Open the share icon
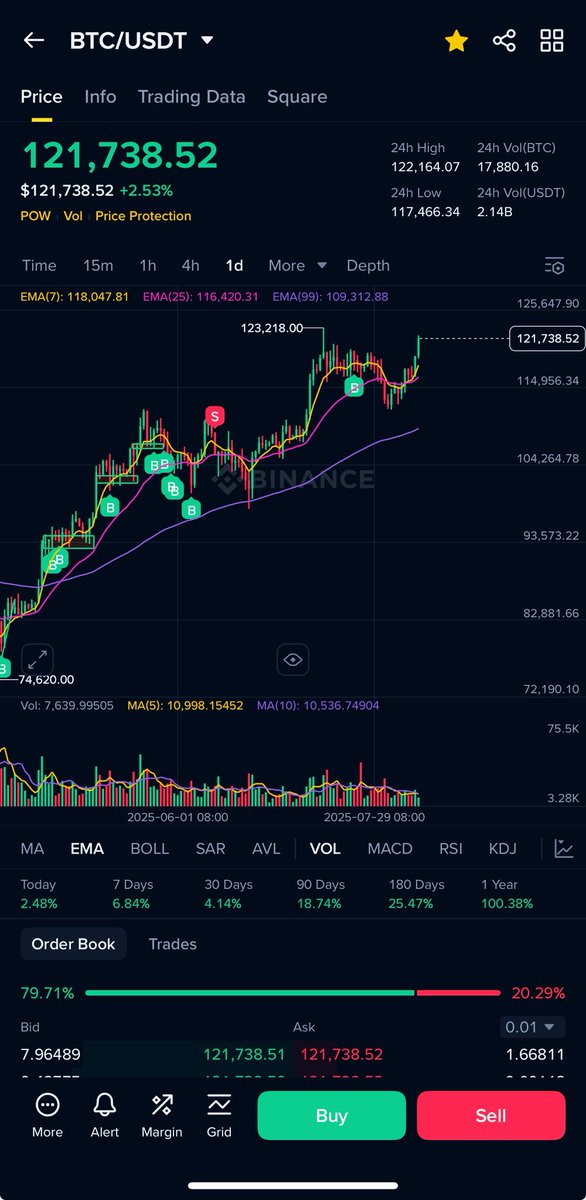 pyautogui.click(x=504, y=40)
